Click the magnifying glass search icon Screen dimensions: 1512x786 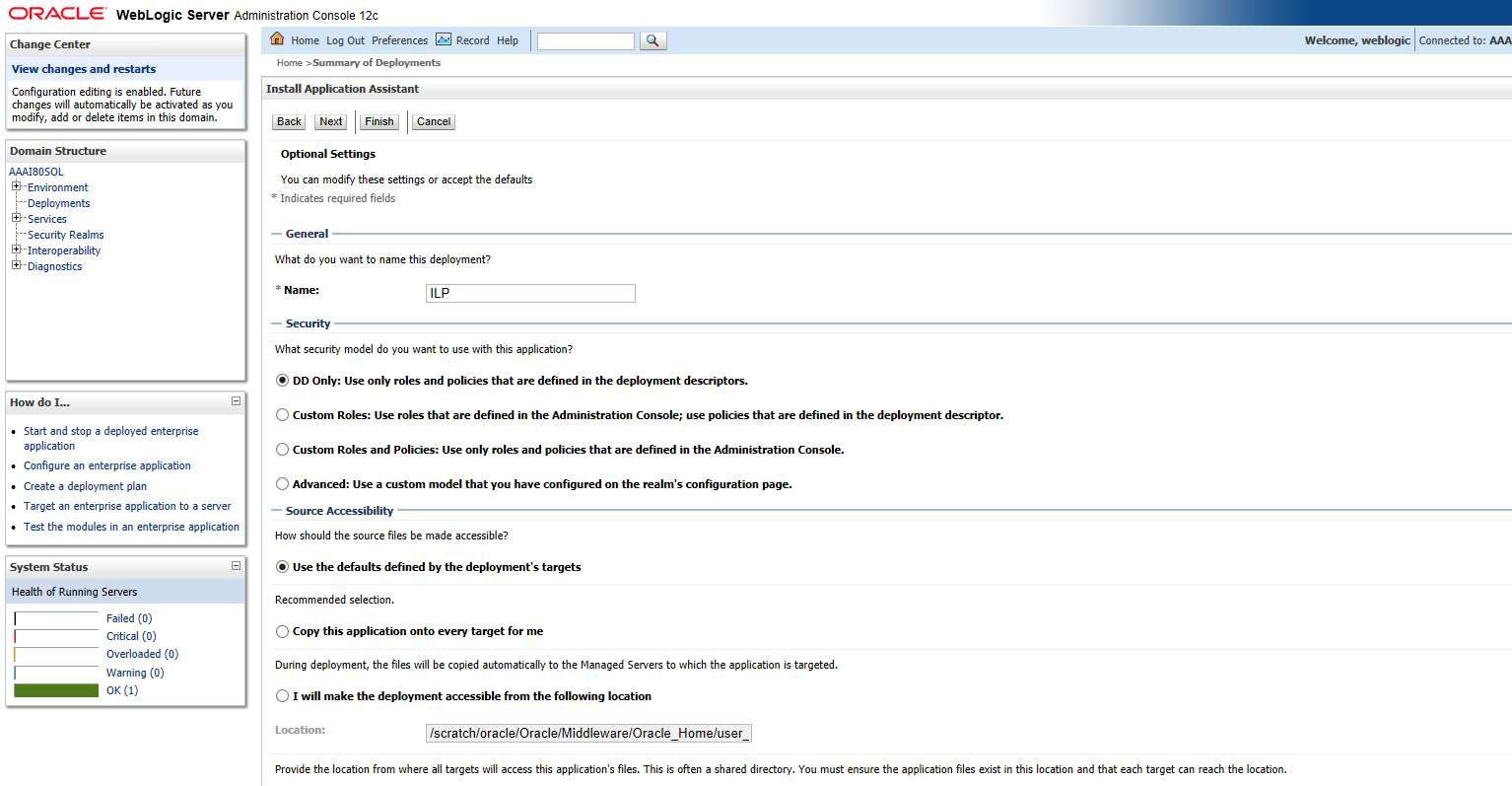pyautogui.click(x=653, y=40)
